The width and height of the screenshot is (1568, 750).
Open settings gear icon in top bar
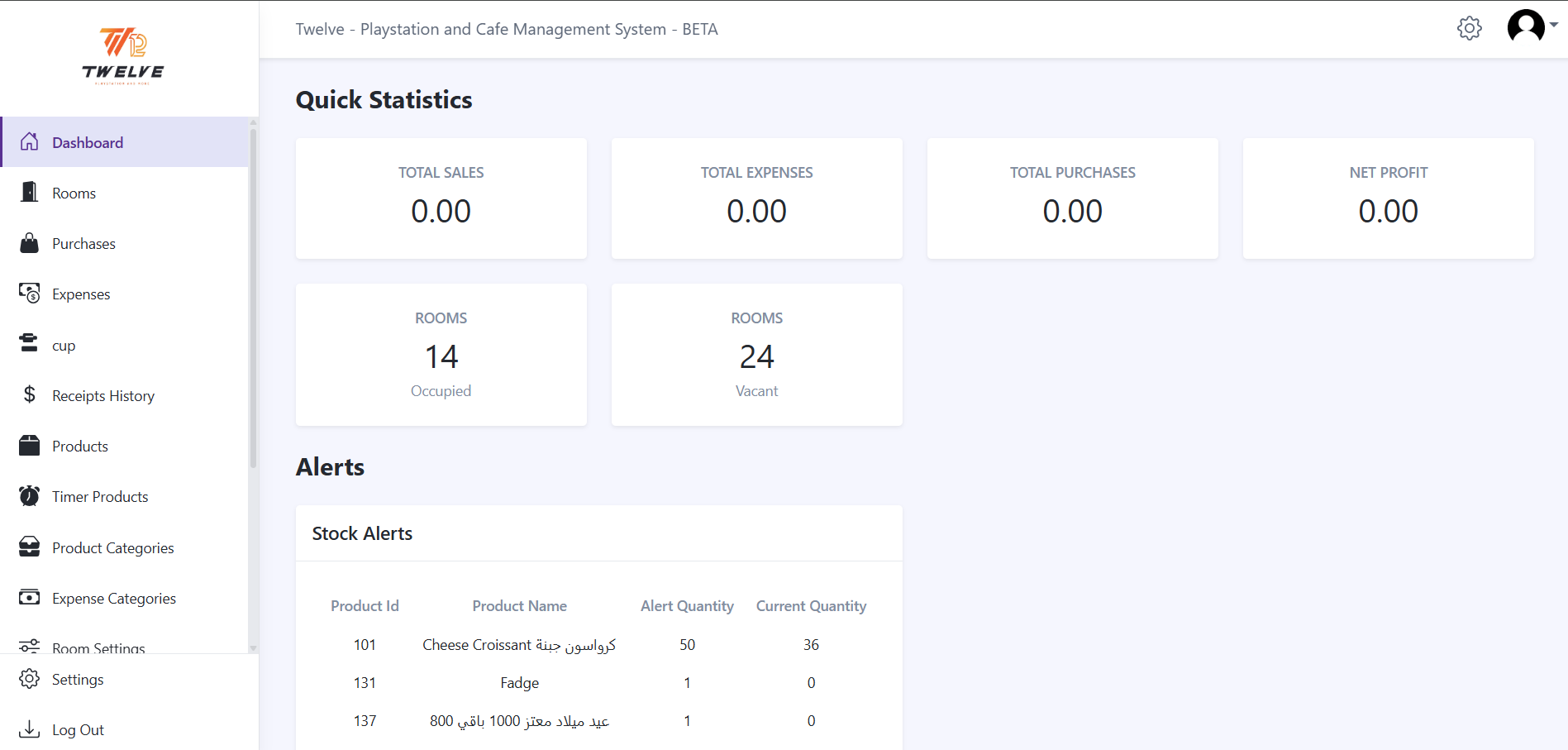[x=1469, y=28]
